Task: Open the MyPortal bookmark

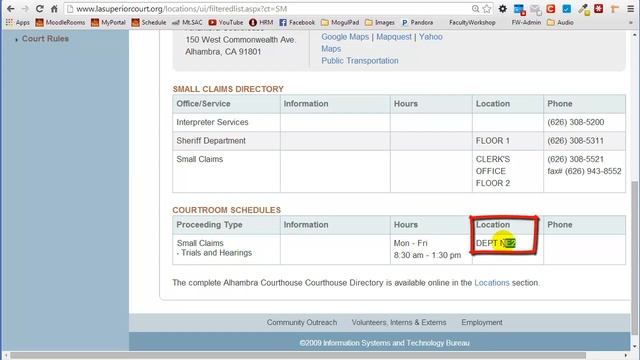Action: click(x=109, y=22)
